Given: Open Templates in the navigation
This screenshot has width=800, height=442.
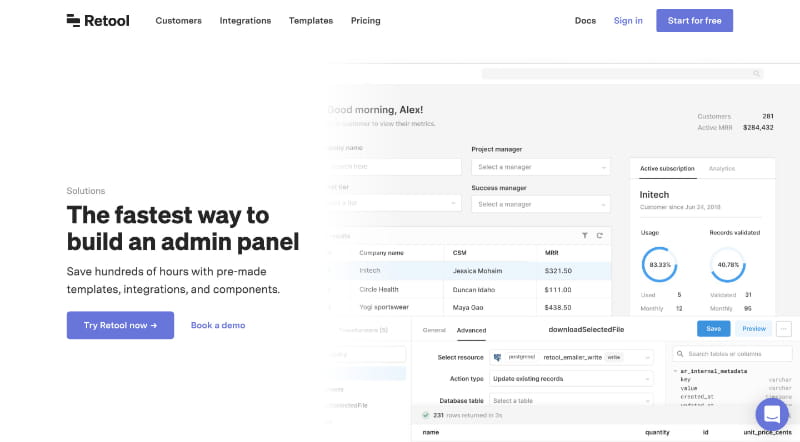Looking at the screenshot, I should 311,20.
